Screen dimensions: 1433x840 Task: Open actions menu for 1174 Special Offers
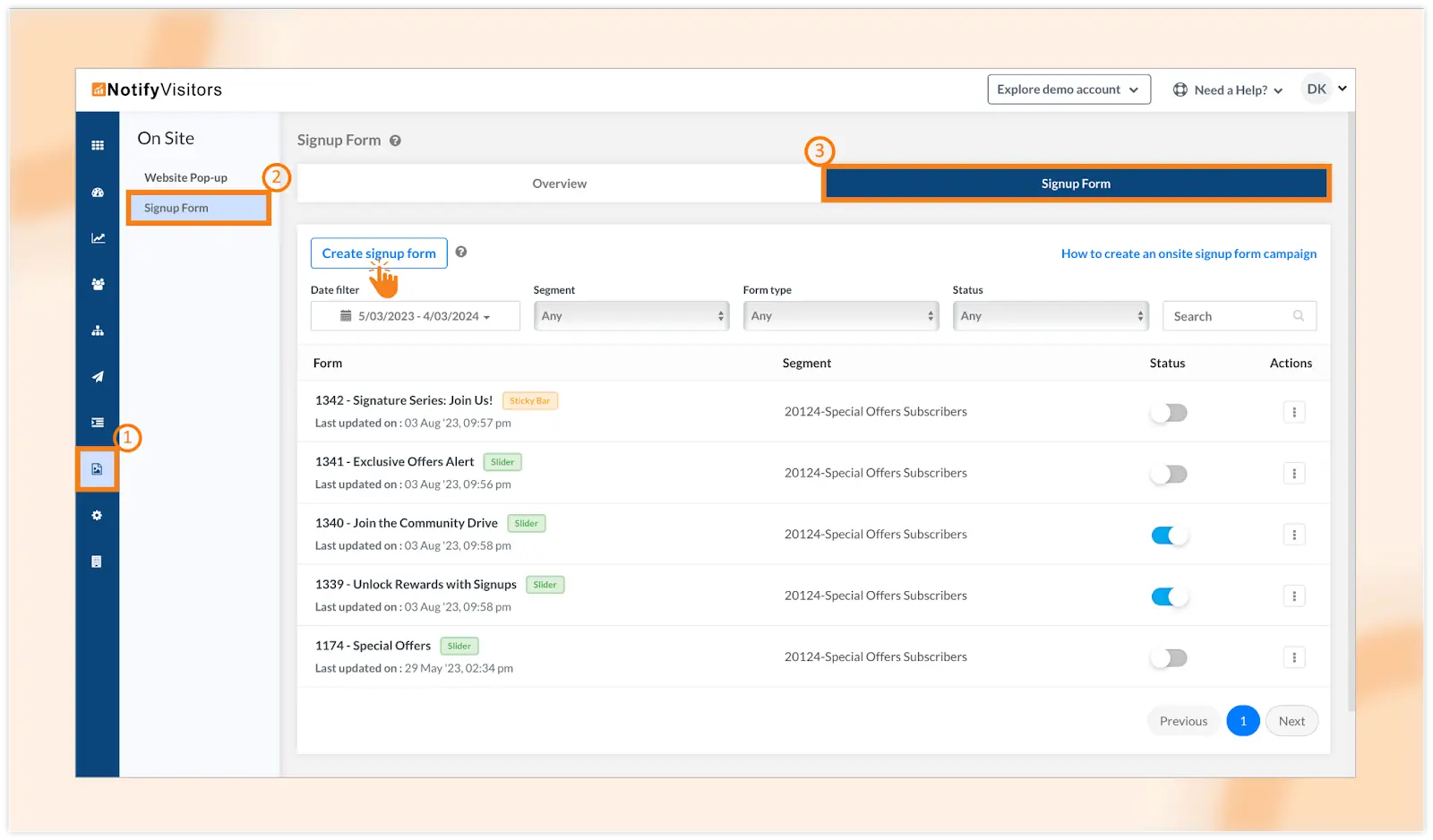tap(1293, 657)
